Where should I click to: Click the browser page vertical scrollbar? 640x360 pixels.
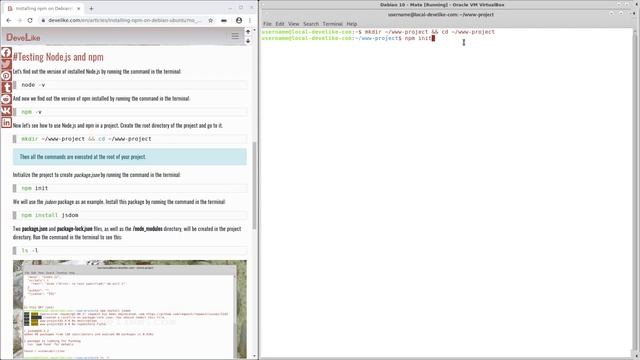coord(255,186)
